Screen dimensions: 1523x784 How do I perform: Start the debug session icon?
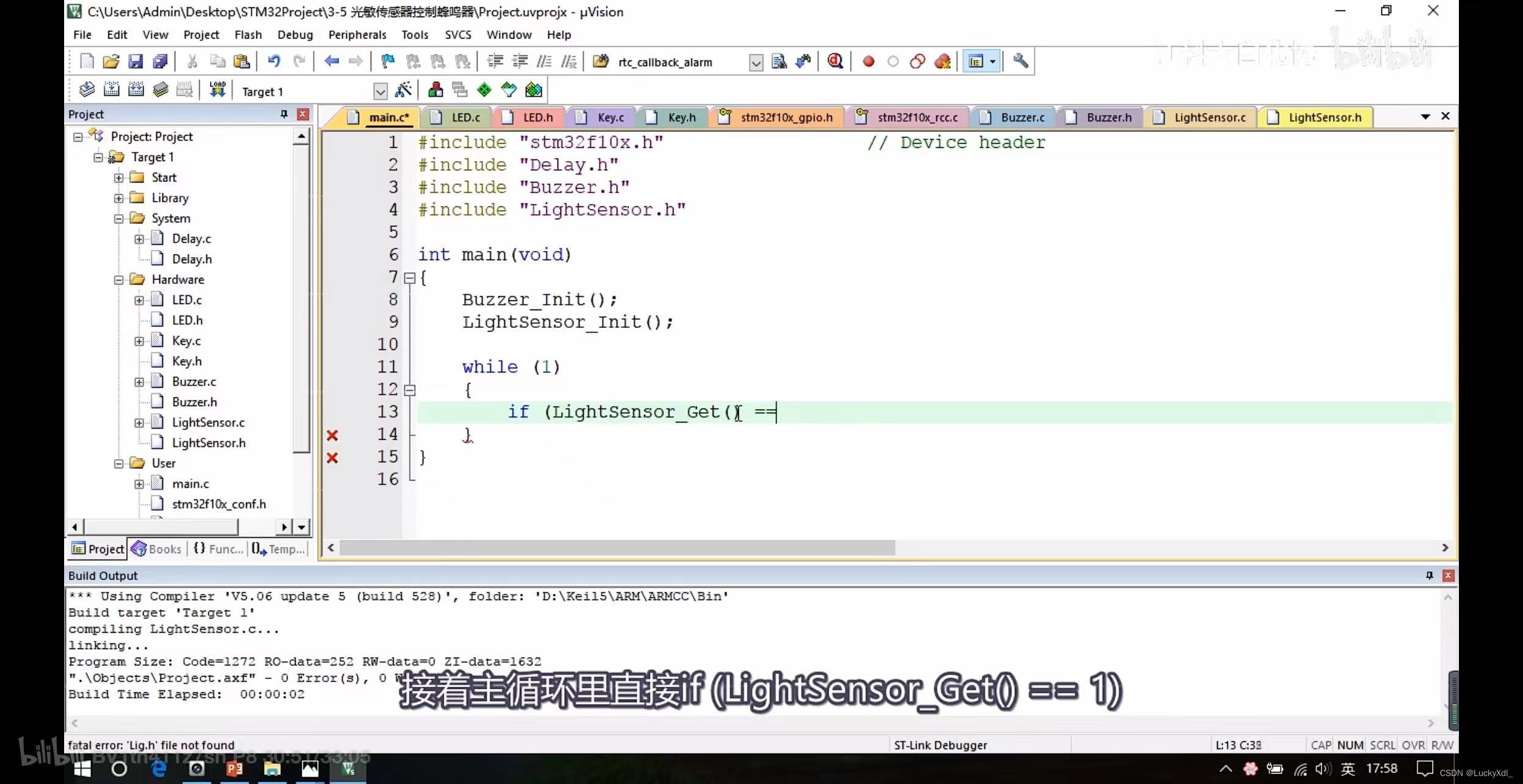click(835, 61)
